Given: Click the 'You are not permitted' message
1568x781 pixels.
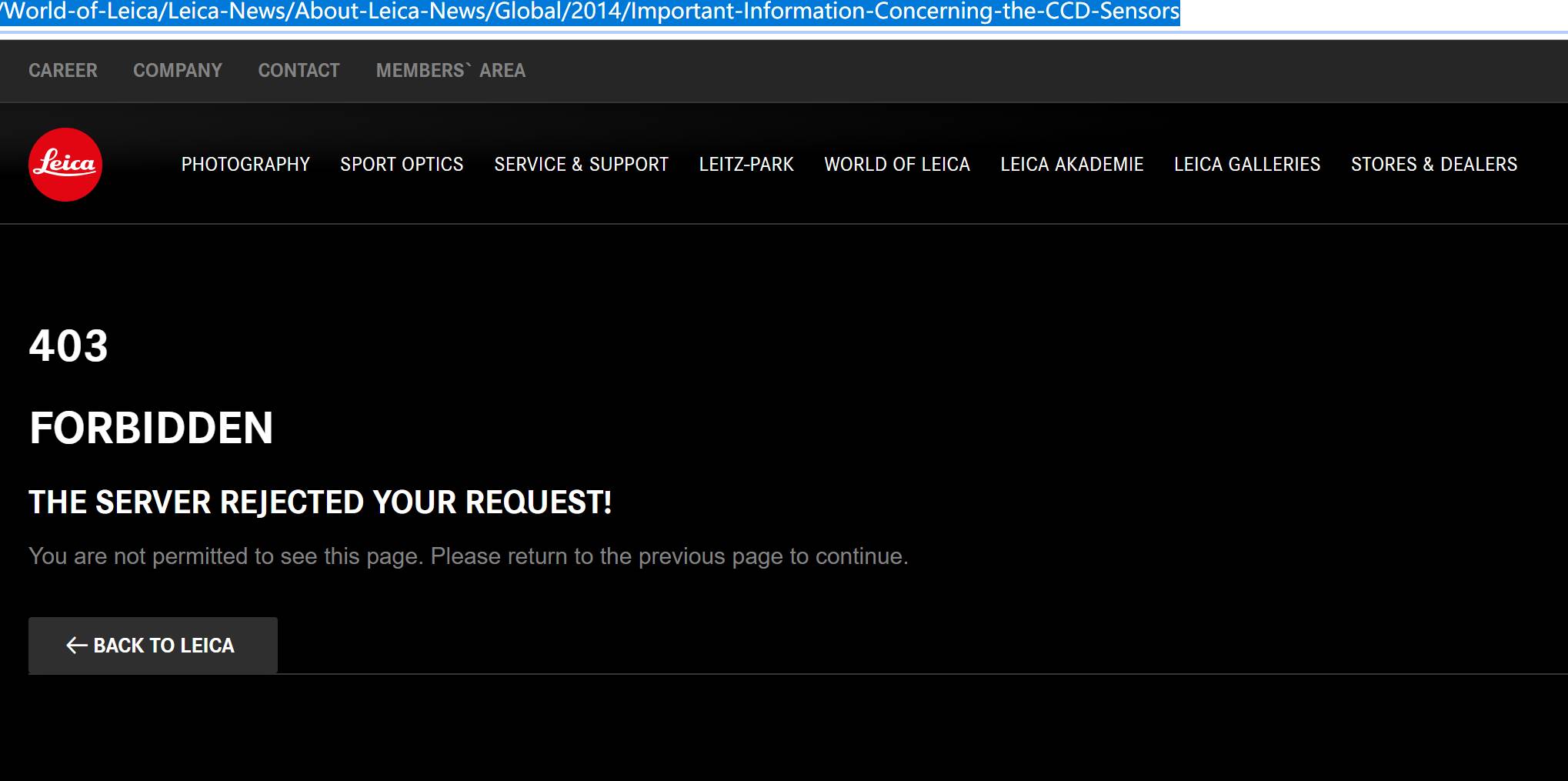Looking at the screenshot, I should tap(469, 556).
